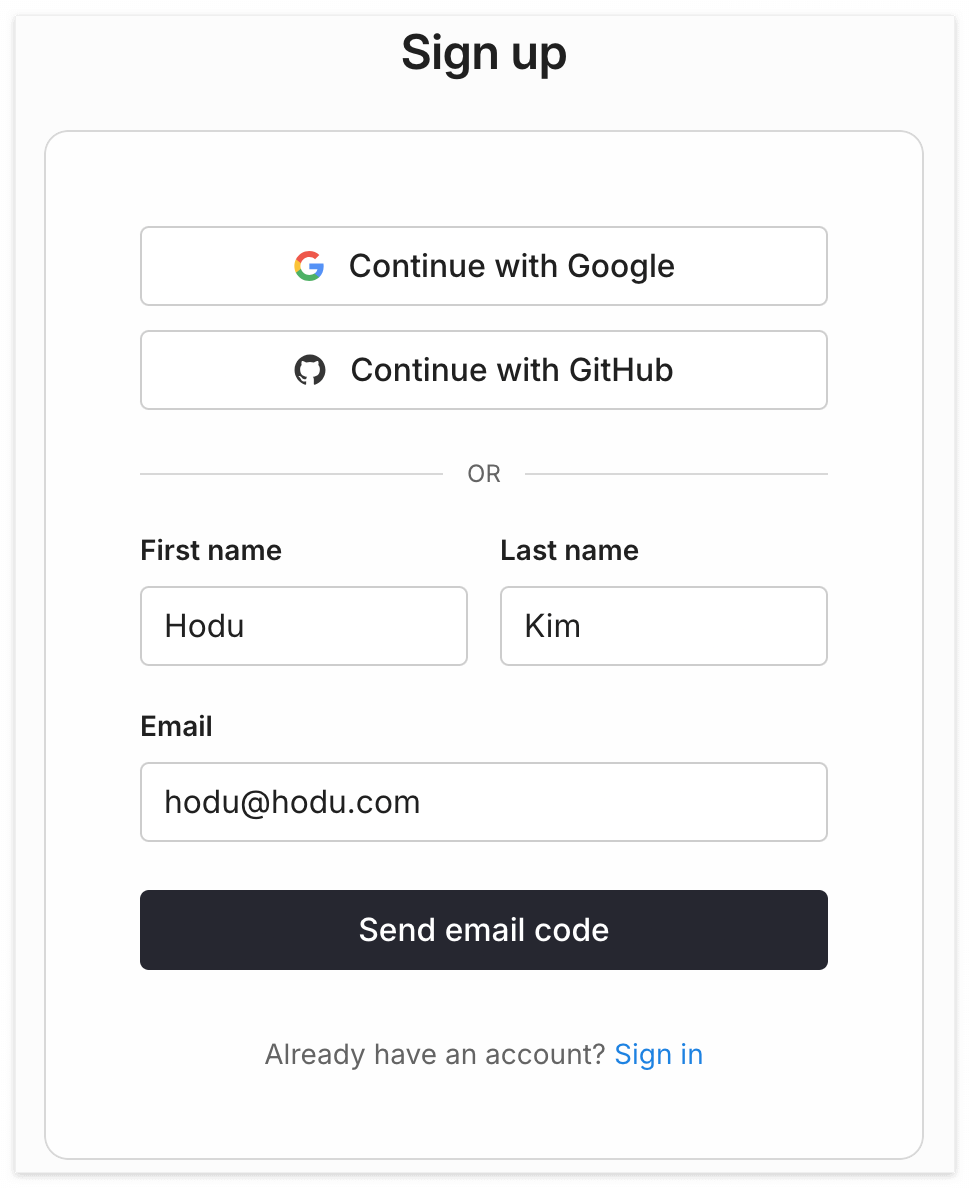The image size is (970, 1188).
Task: Click the Google logo icon
Action: click(x=309, y=266)
